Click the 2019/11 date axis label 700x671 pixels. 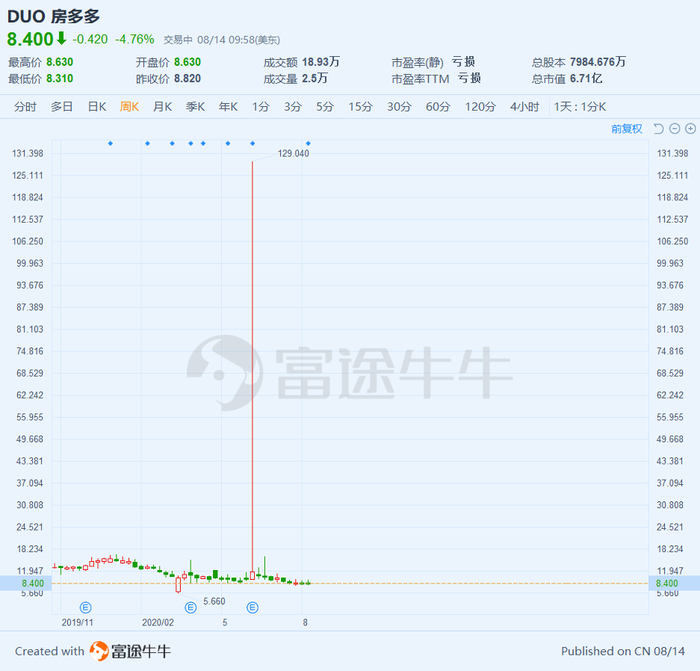point(77,622)
